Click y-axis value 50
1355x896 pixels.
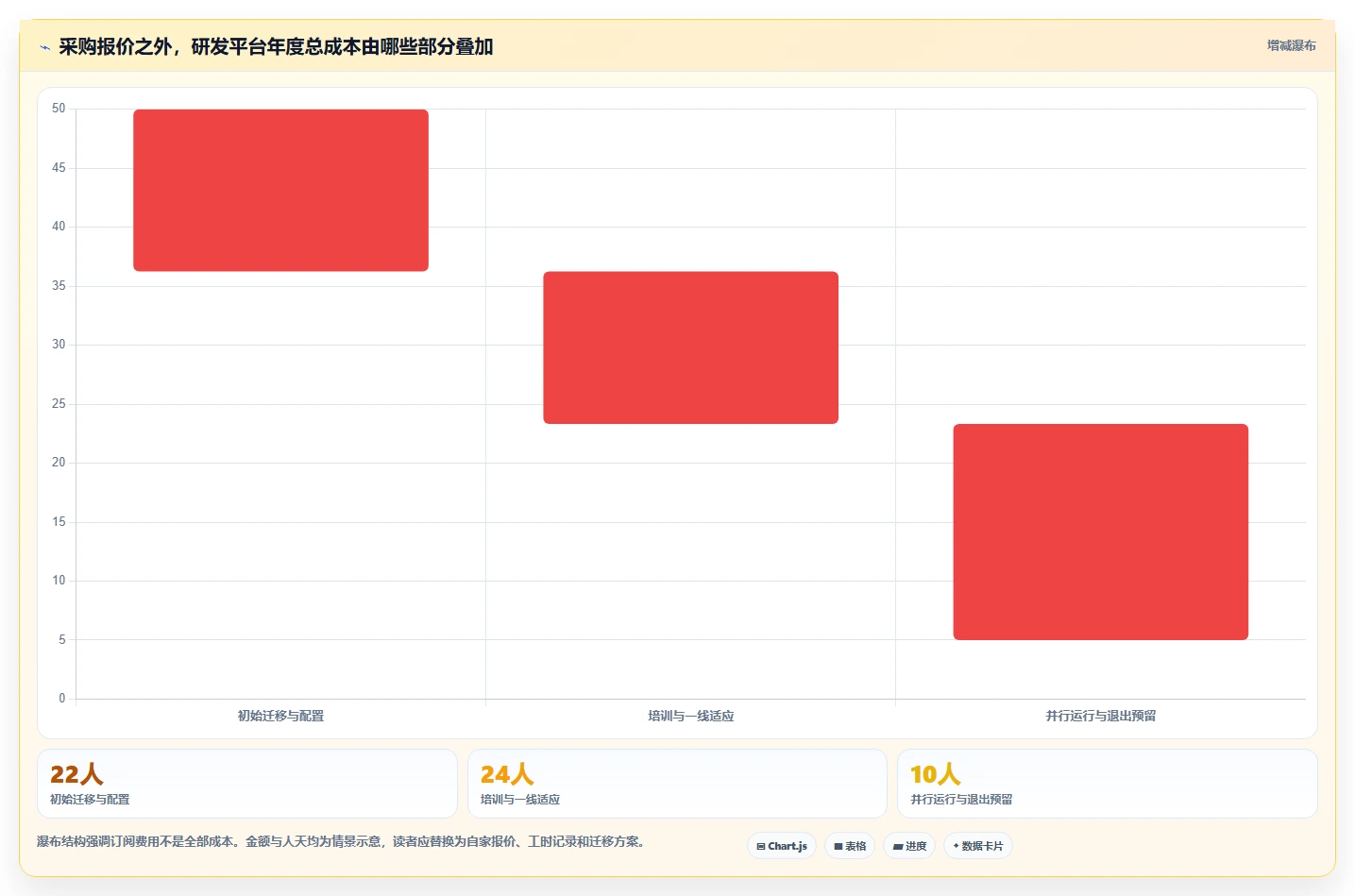(x=59, y=109)
